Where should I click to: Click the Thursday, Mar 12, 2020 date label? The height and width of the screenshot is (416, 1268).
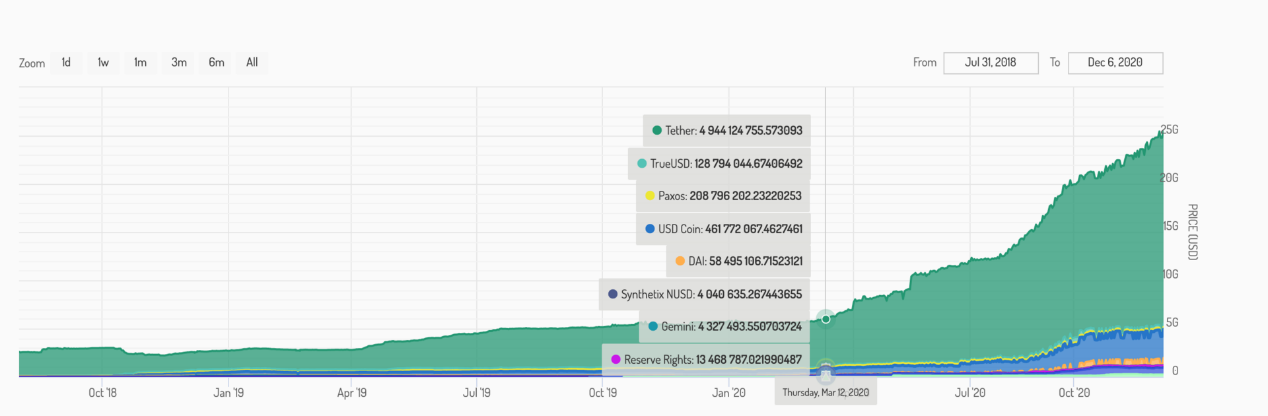point(826,392)
